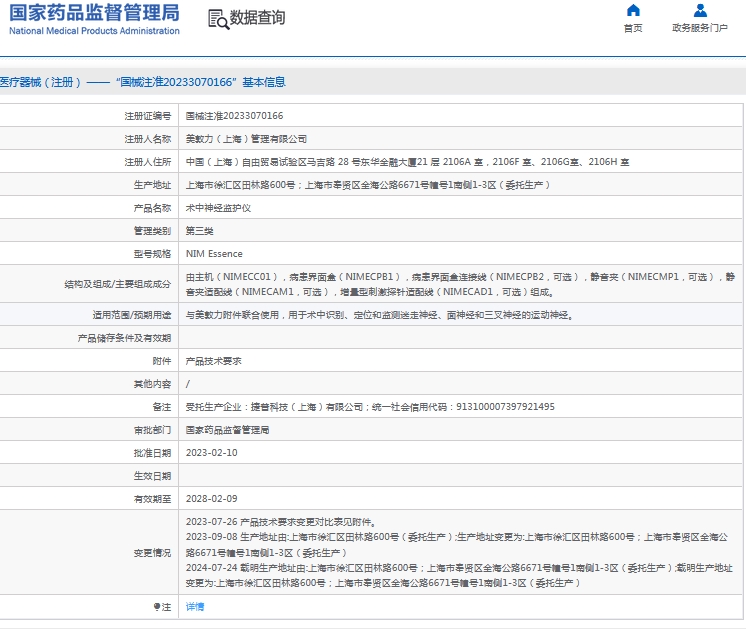Click the 首页 home icon
The width and height of the screenshot is (746, 629).
click(x=633, y=11)
